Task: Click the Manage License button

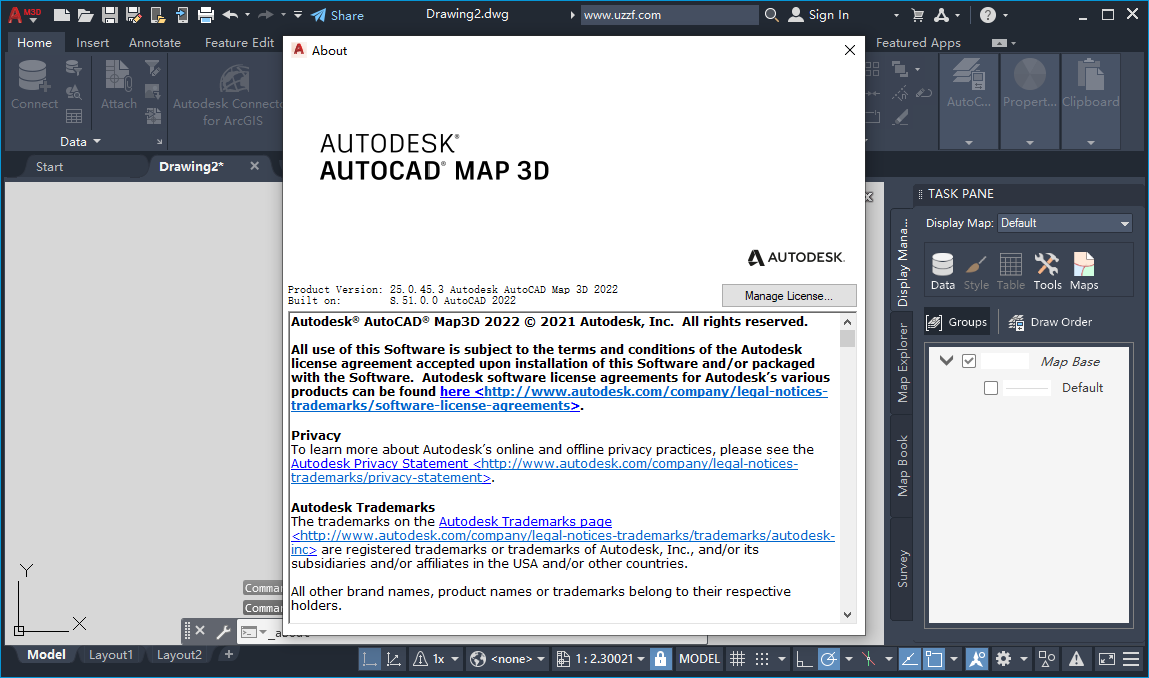Action: point(789,295)
